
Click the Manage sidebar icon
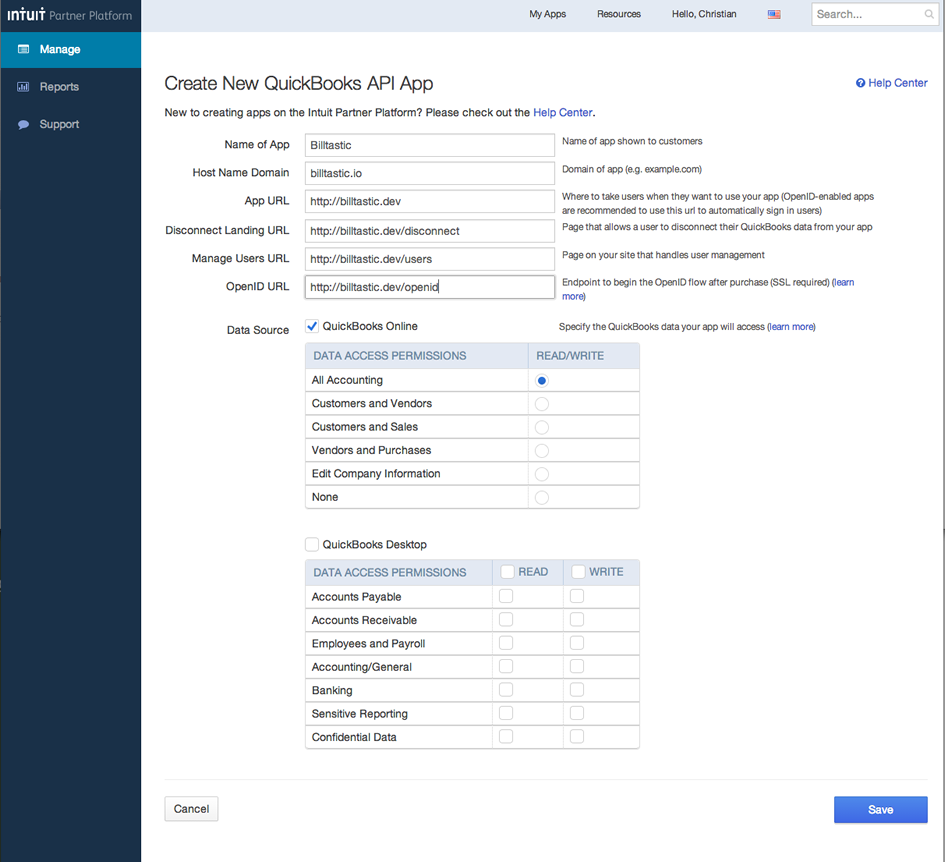(24, 49)
